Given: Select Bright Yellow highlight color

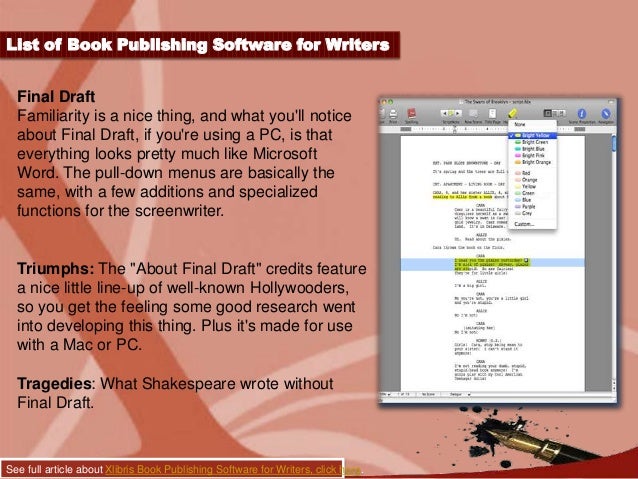Looking at the screenshot, I should pos(532,135).
